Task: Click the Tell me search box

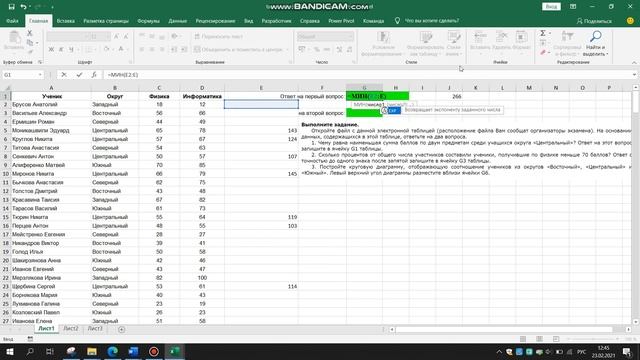Action: point(427,21)
